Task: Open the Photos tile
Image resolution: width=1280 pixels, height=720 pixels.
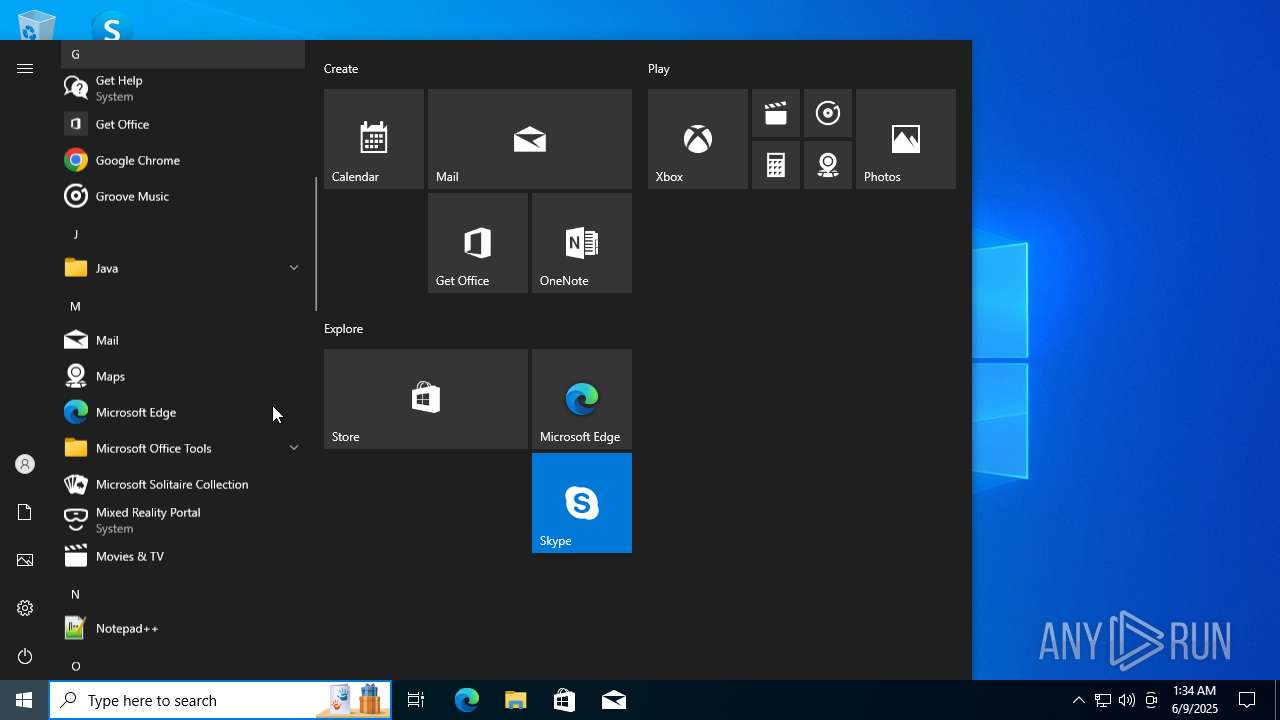Action: (x=906, y=139)
